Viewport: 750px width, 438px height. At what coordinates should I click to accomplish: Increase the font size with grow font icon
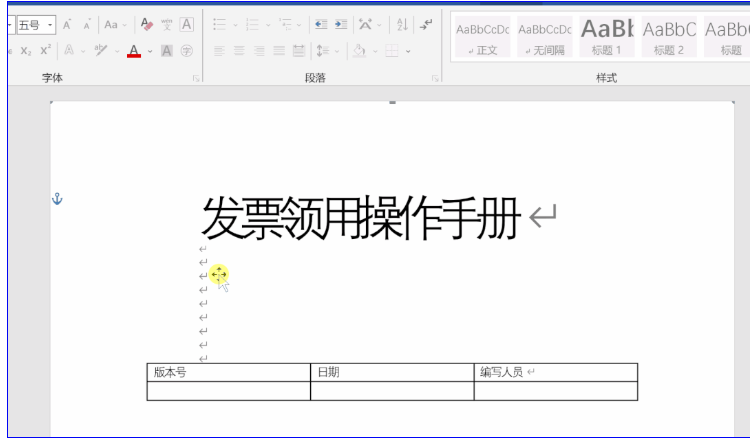coord(67,25)
